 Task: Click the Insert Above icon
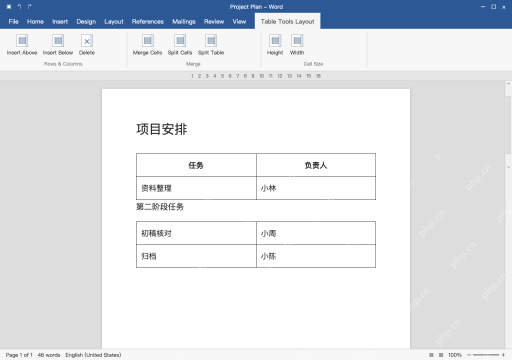coord(22,41)
